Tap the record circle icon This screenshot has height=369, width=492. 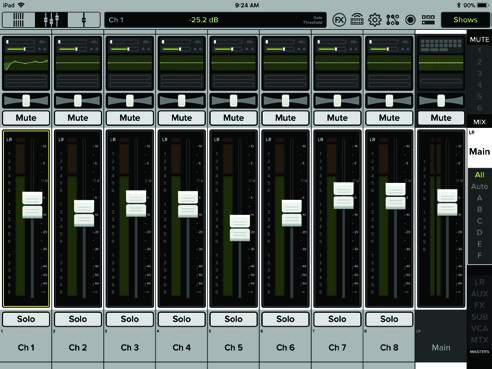pos(410,20)
